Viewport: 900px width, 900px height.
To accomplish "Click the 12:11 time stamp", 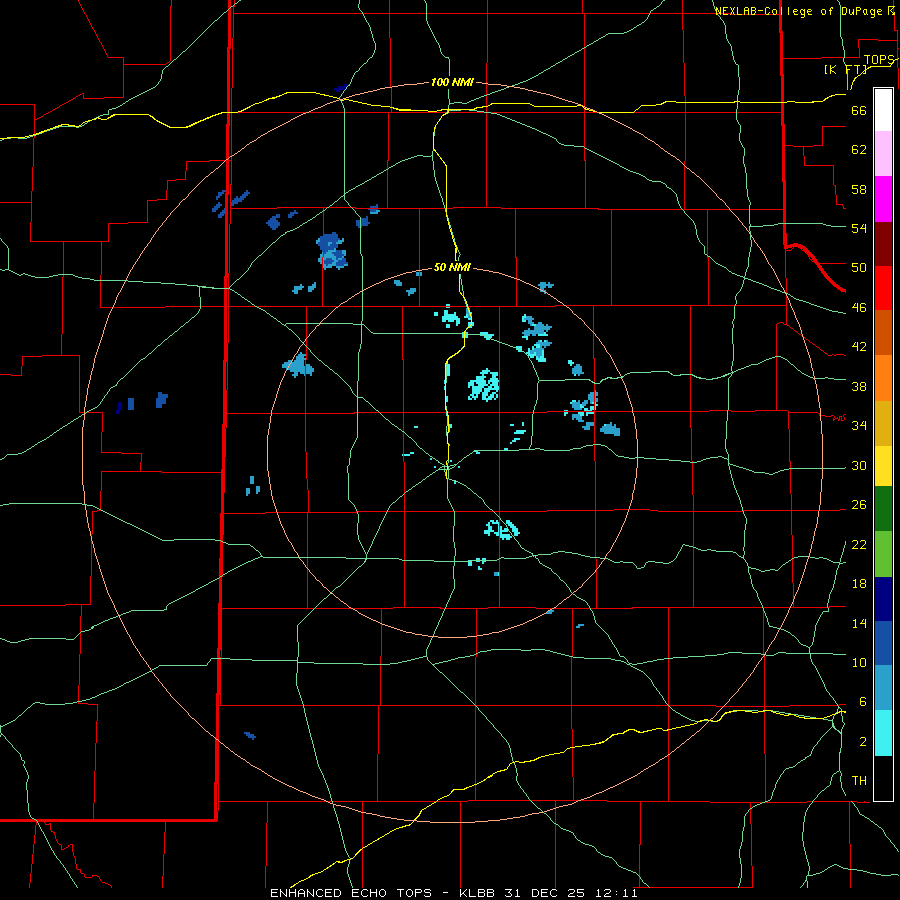I will click(616, 893).
